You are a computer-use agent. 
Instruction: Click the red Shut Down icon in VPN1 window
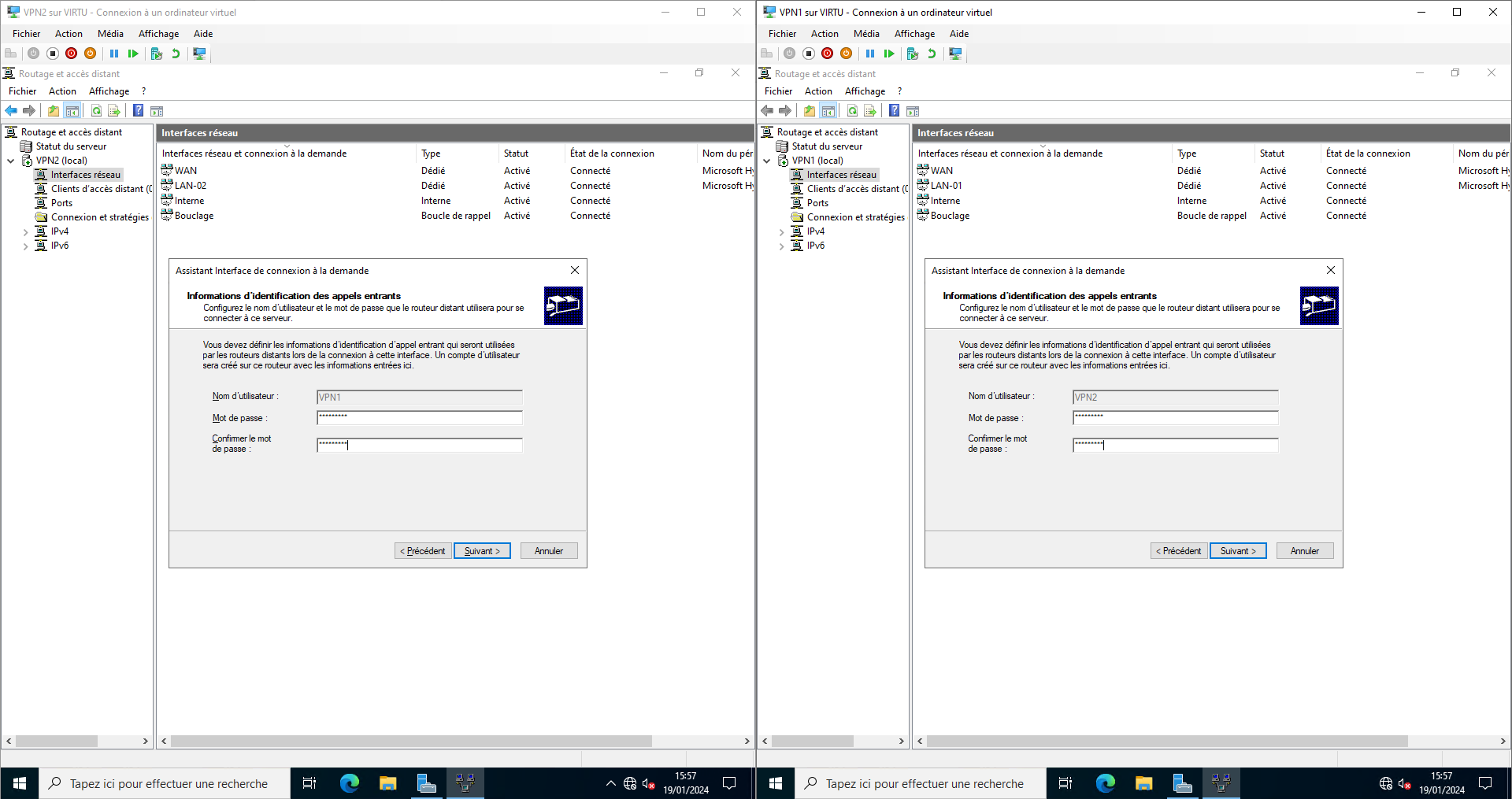tap(827, 54)
